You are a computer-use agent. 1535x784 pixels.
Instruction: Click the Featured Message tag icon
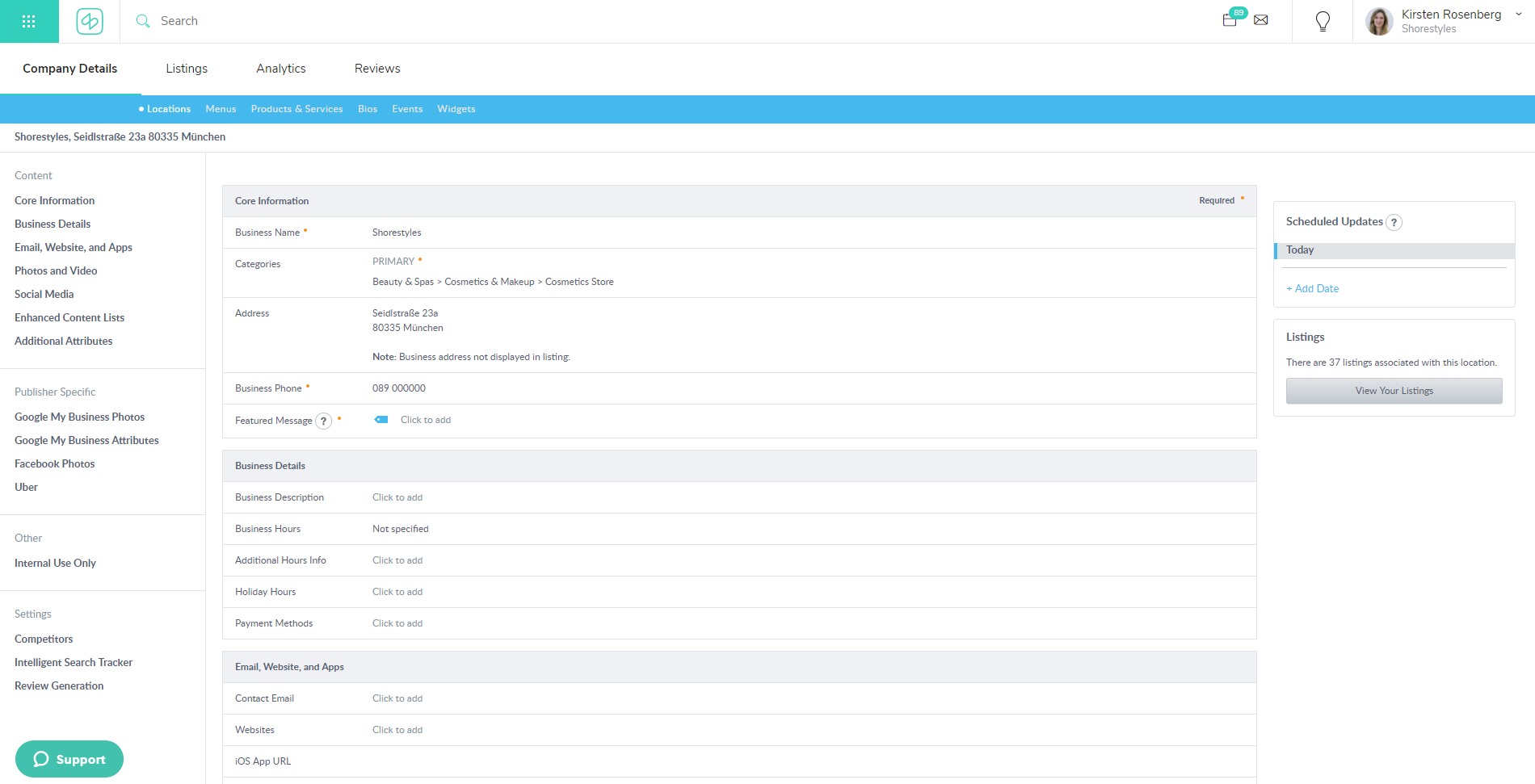[381, 420]
